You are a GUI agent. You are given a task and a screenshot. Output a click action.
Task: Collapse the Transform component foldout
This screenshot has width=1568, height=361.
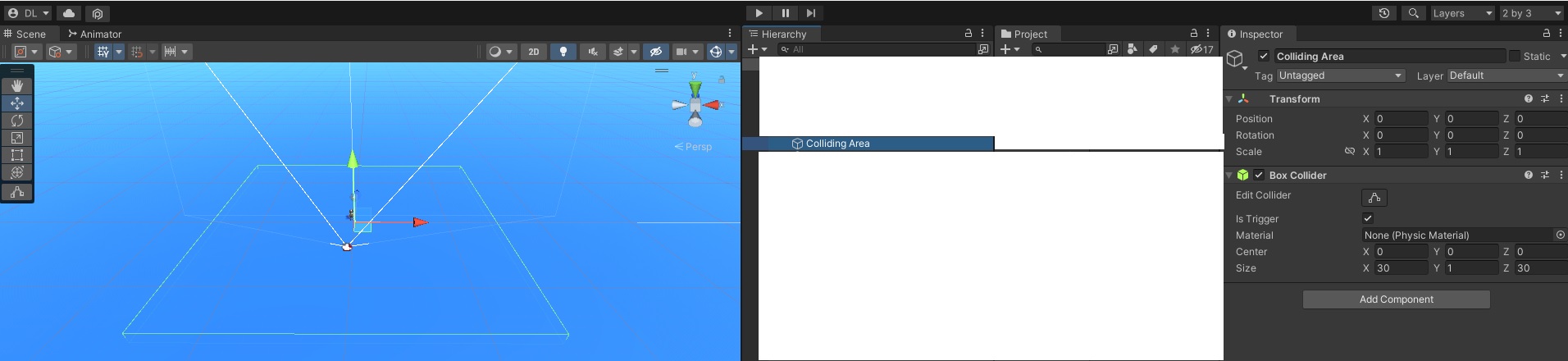coord(1229,98)
